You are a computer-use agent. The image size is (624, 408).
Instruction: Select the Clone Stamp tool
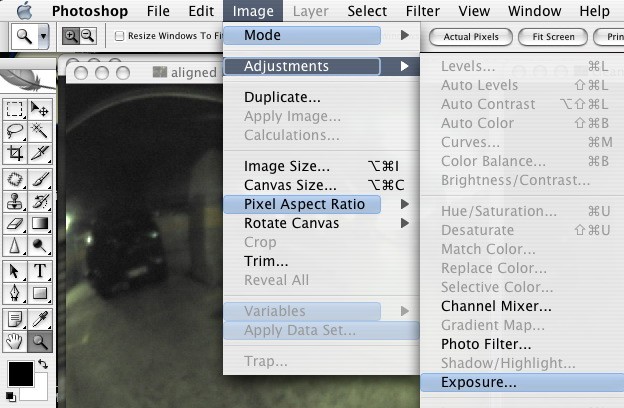[15, 201]
